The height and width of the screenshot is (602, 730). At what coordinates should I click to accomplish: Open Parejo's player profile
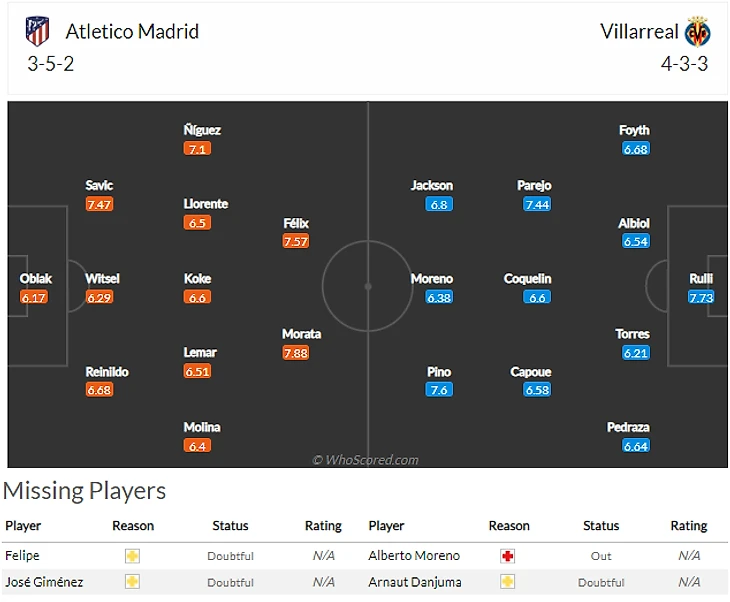534,186
